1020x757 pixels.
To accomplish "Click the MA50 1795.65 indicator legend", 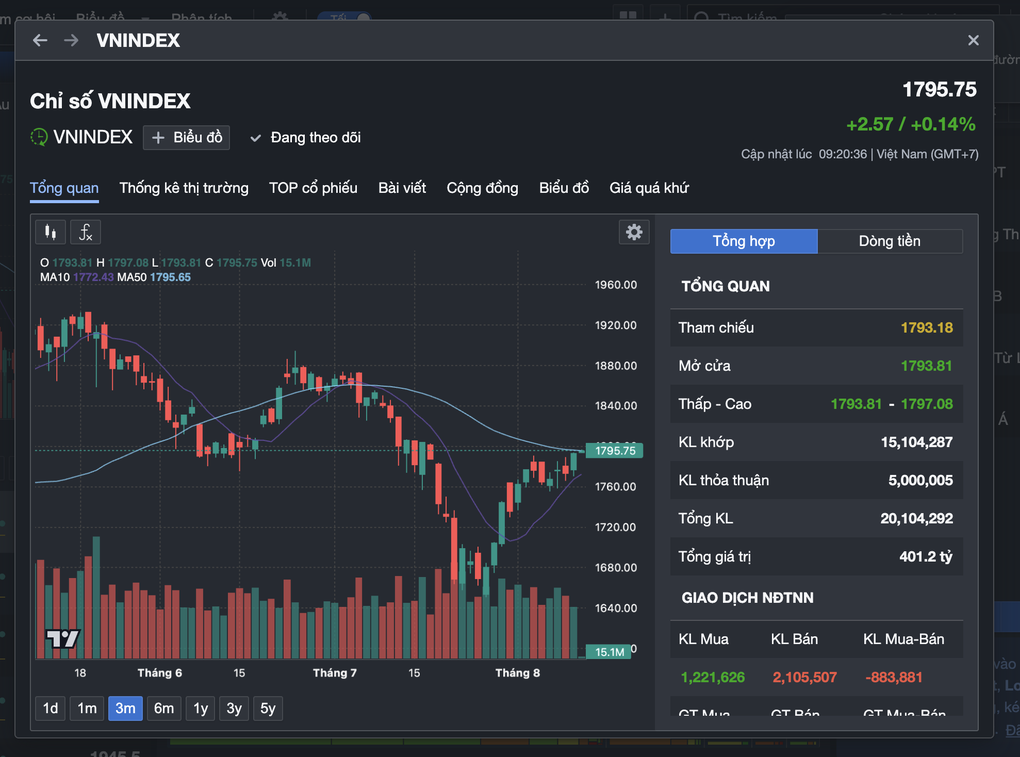I will coord(154,277).
